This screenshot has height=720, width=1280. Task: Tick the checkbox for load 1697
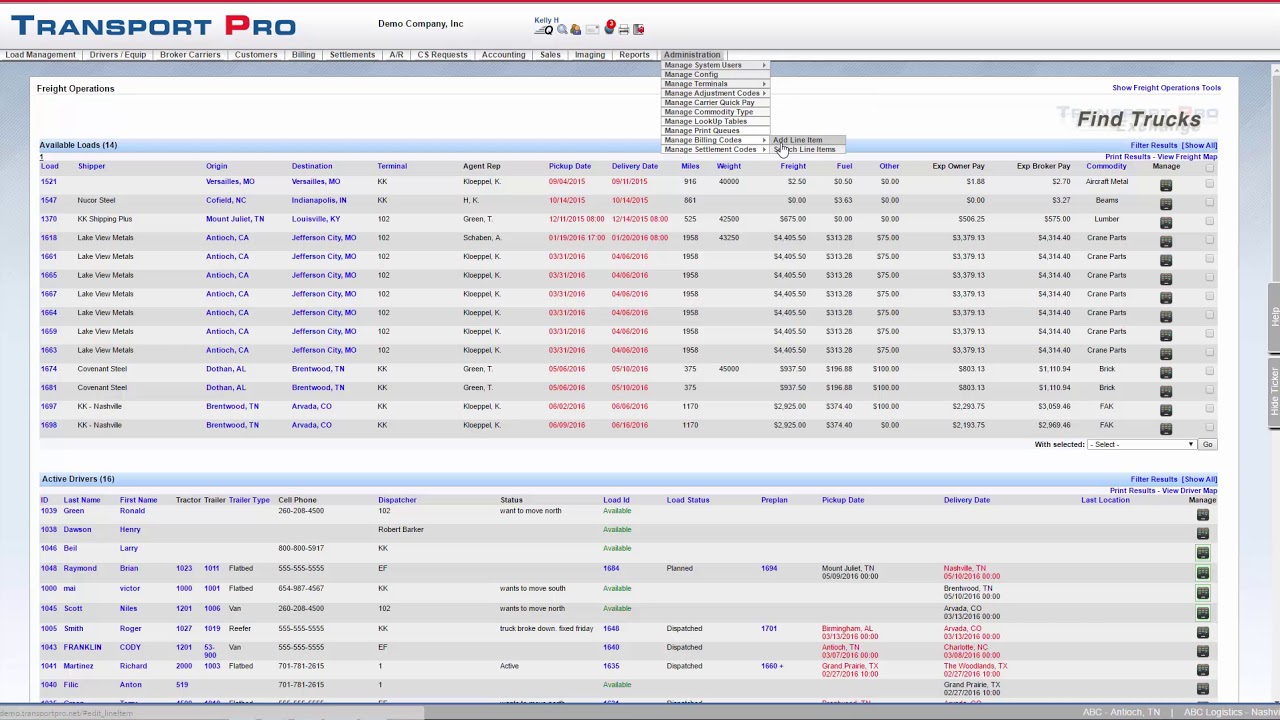(1210, 408)
